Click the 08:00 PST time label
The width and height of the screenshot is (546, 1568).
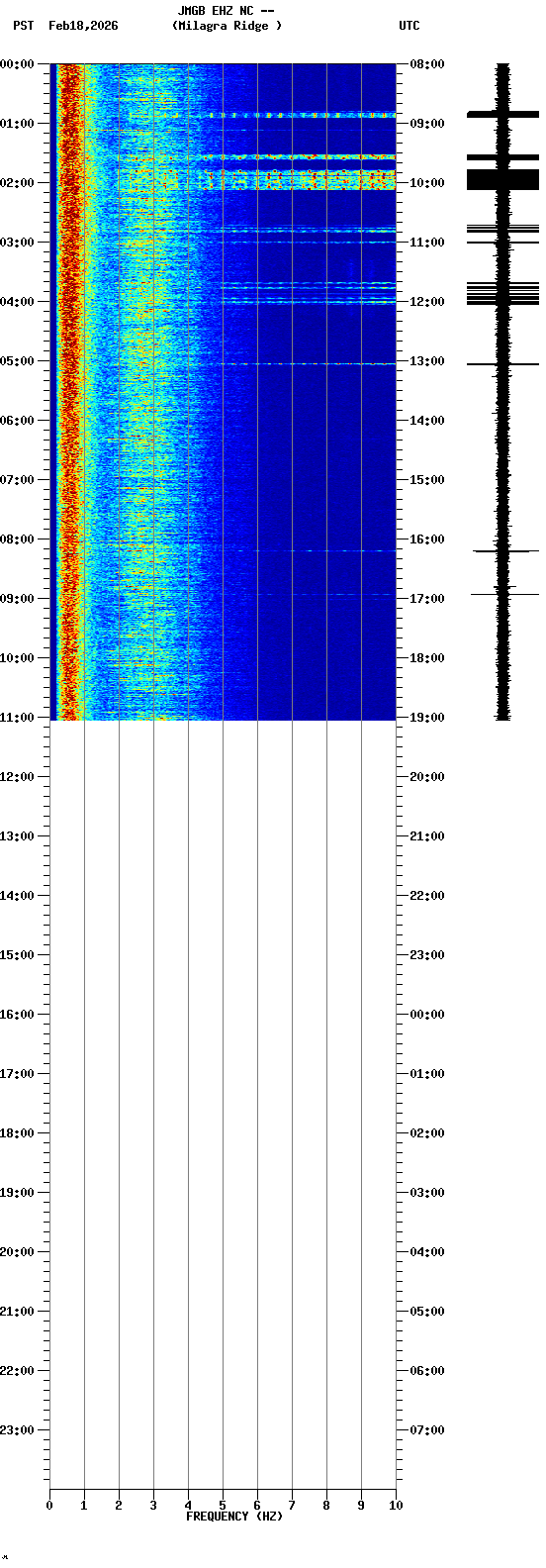coord(17,539)
